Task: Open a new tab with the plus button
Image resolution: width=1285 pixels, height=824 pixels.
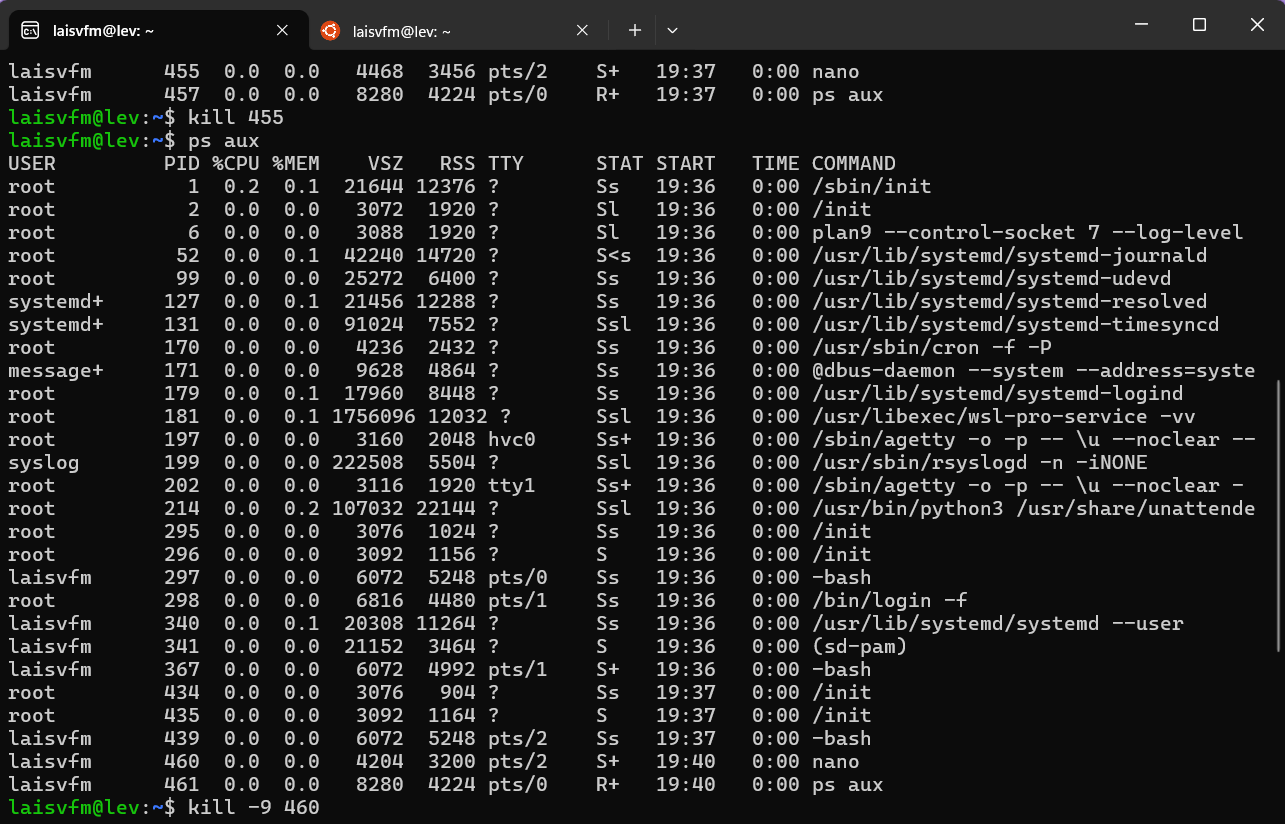Action: (x=634, y=30)
